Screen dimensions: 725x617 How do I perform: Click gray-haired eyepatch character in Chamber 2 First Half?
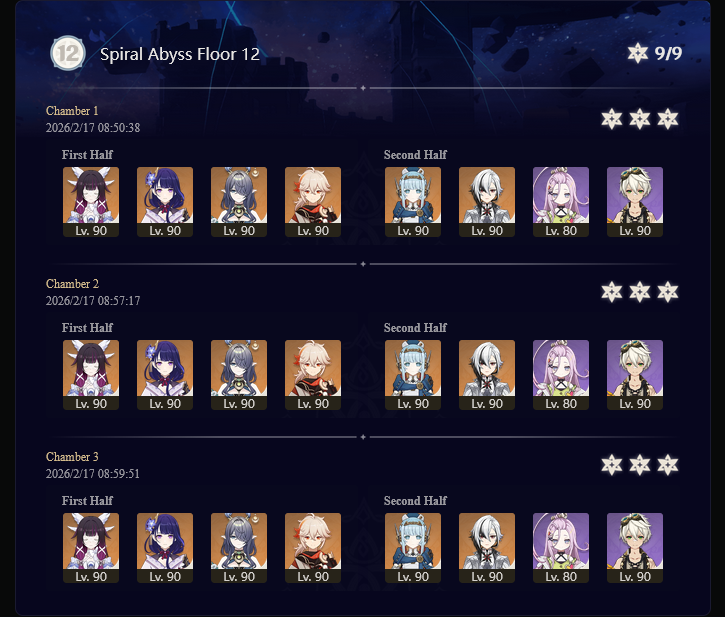click(239, 375)
